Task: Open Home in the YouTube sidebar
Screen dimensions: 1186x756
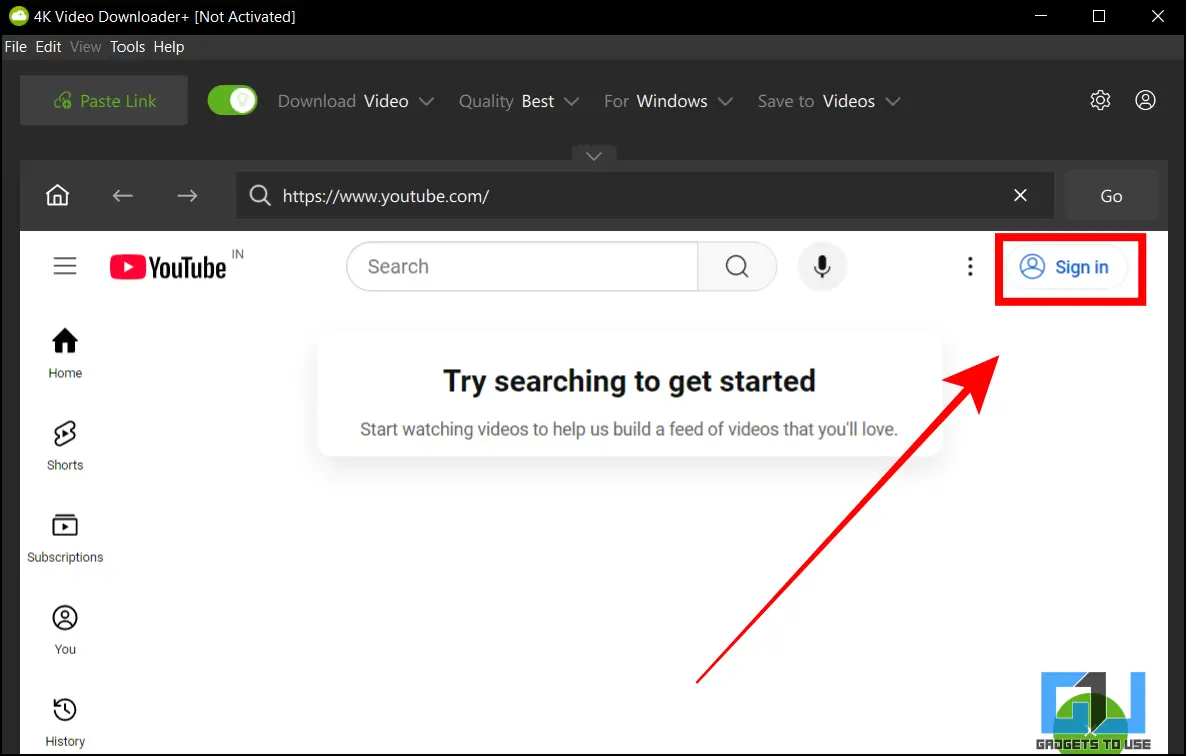Action: pos(65,354)
